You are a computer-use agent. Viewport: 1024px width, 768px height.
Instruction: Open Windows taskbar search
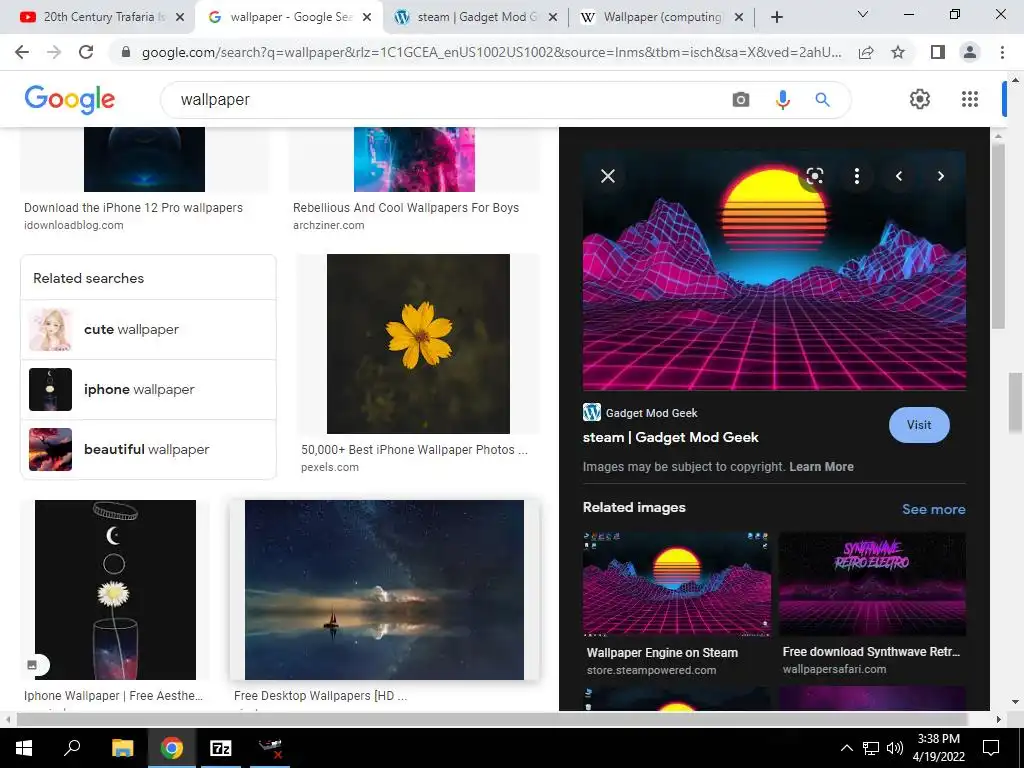[x=72, y=748]
